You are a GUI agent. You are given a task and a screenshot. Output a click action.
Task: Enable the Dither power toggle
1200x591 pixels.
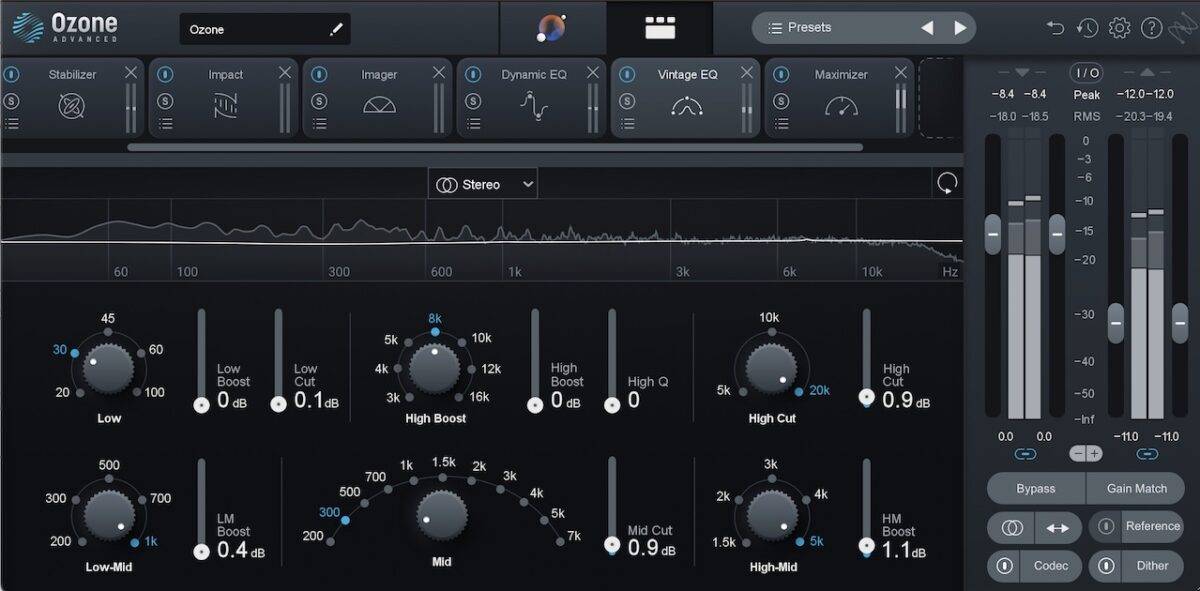click(1106, 566)
